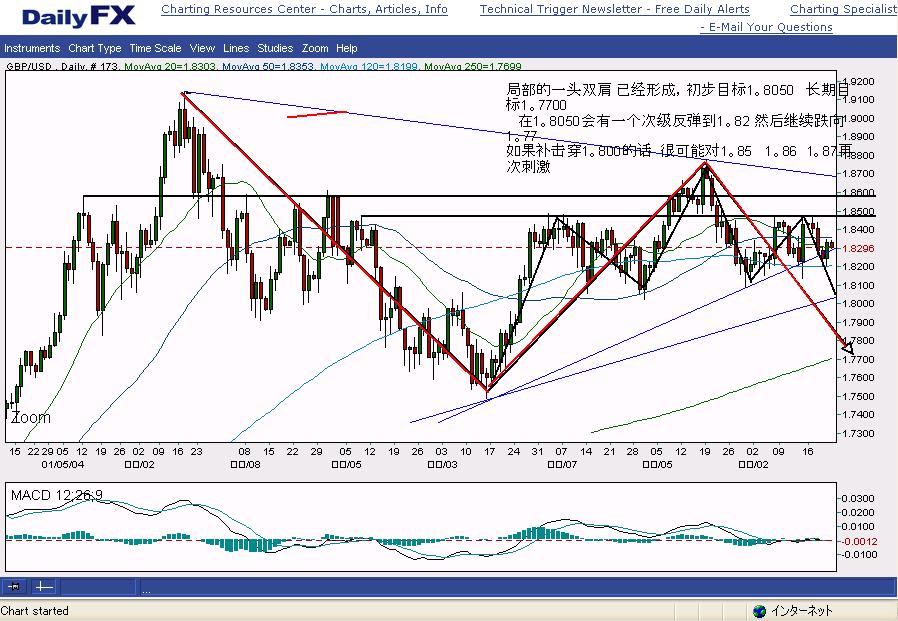Click the pin icon in bottom toolbar
This screenshot has height=621, width=898.
[x=14, y=586]
